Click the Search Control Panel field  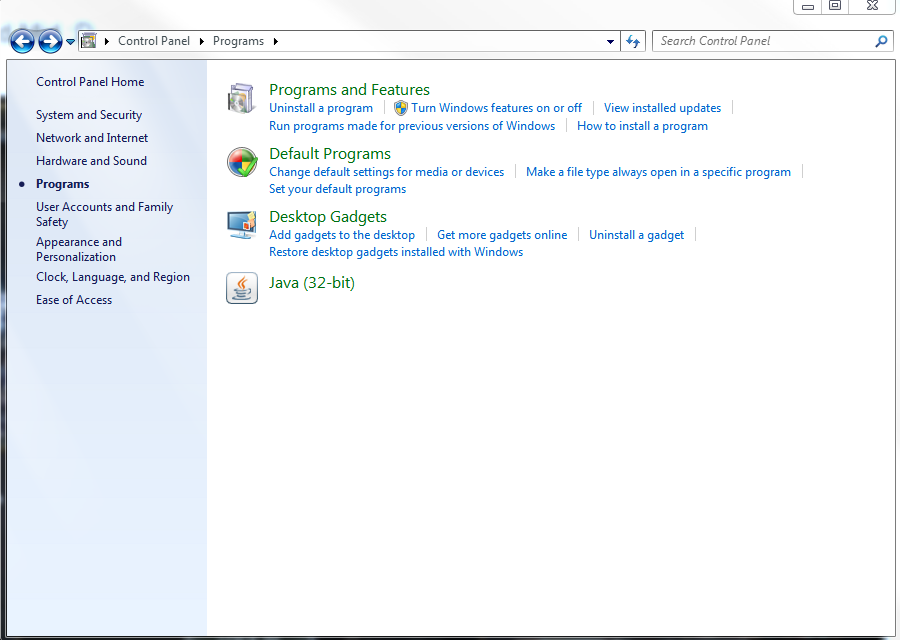pyautogui.click(x=763, y=41)
